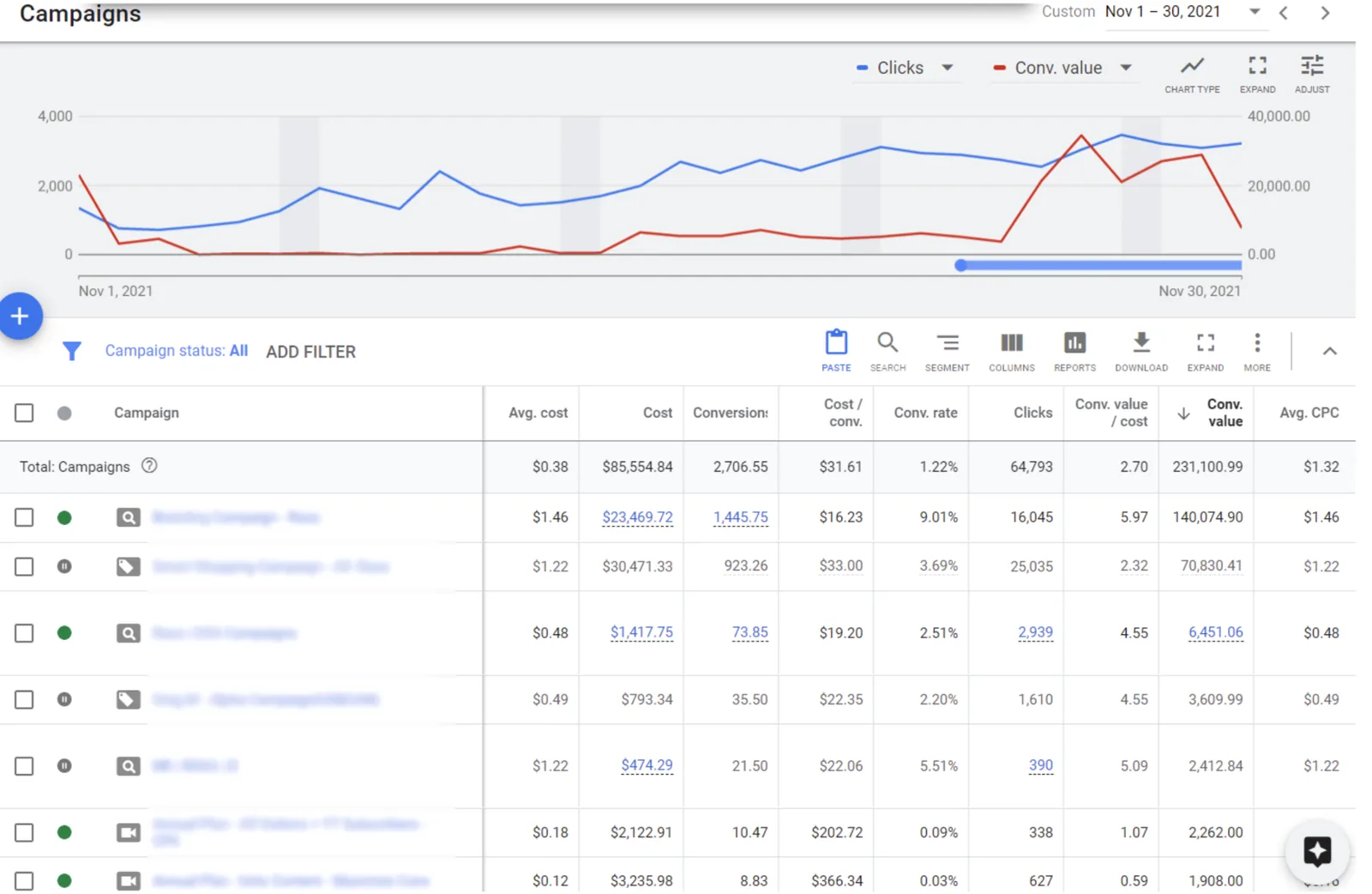Collapse the table toolbar with the chevron
1372x894 pixels.
click(1329, 351)
